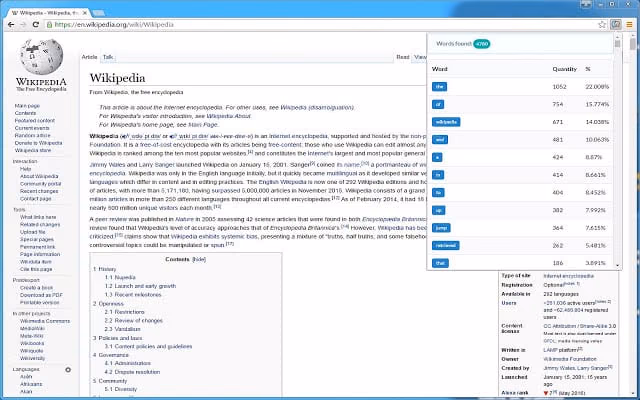Open Donate to Wikipedia link
The height and width of the screenshot is (400, 640).
[x=38, y=143]
